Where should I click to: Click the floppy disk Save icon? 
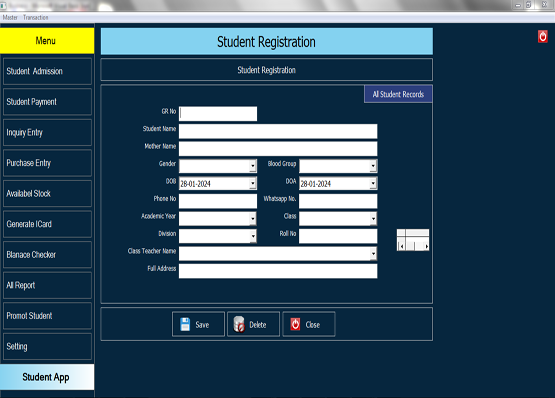tap(185, 324)
